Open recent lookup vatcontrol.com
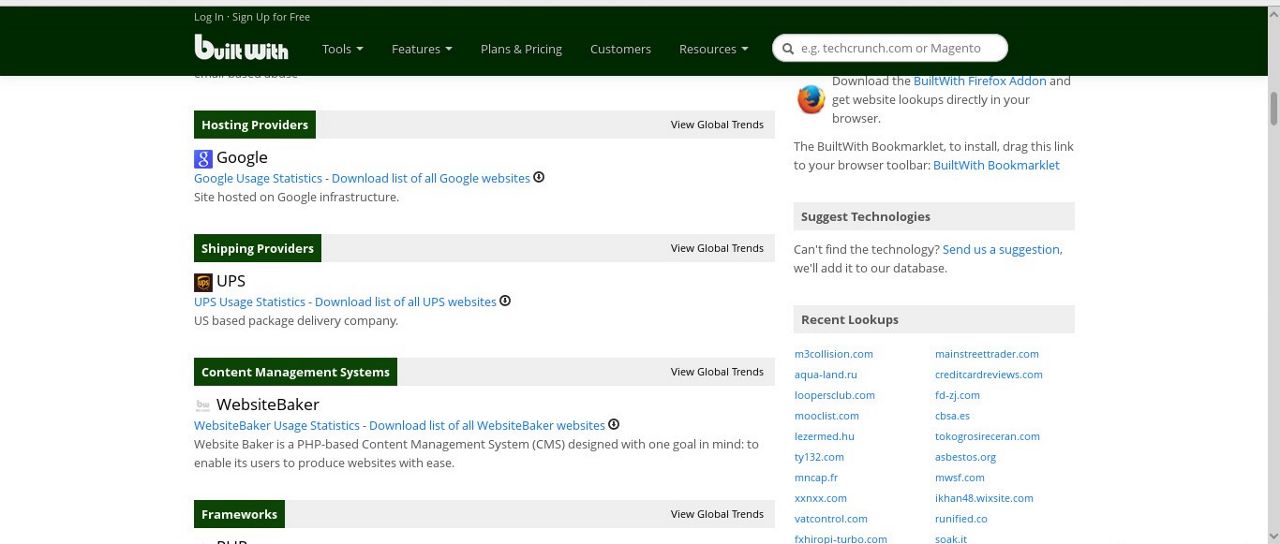 (x=831, y=519)
